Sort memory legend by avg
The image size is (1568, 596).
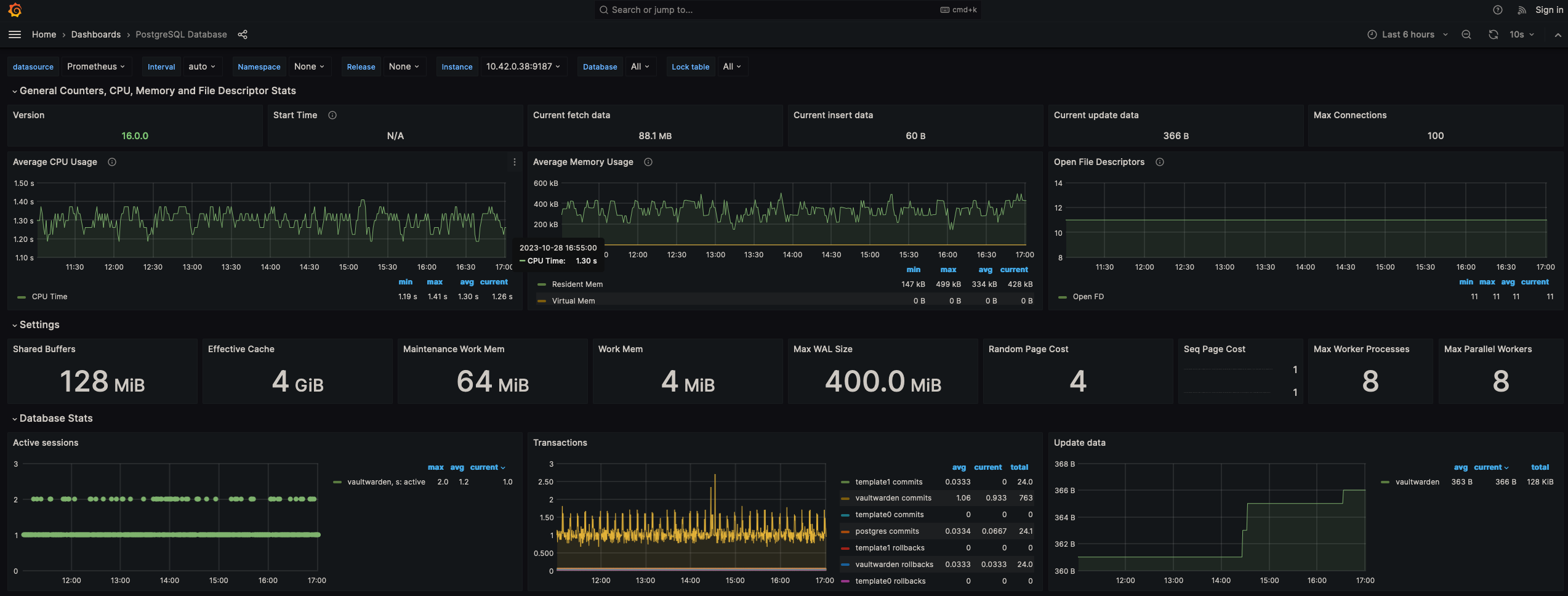986,270
